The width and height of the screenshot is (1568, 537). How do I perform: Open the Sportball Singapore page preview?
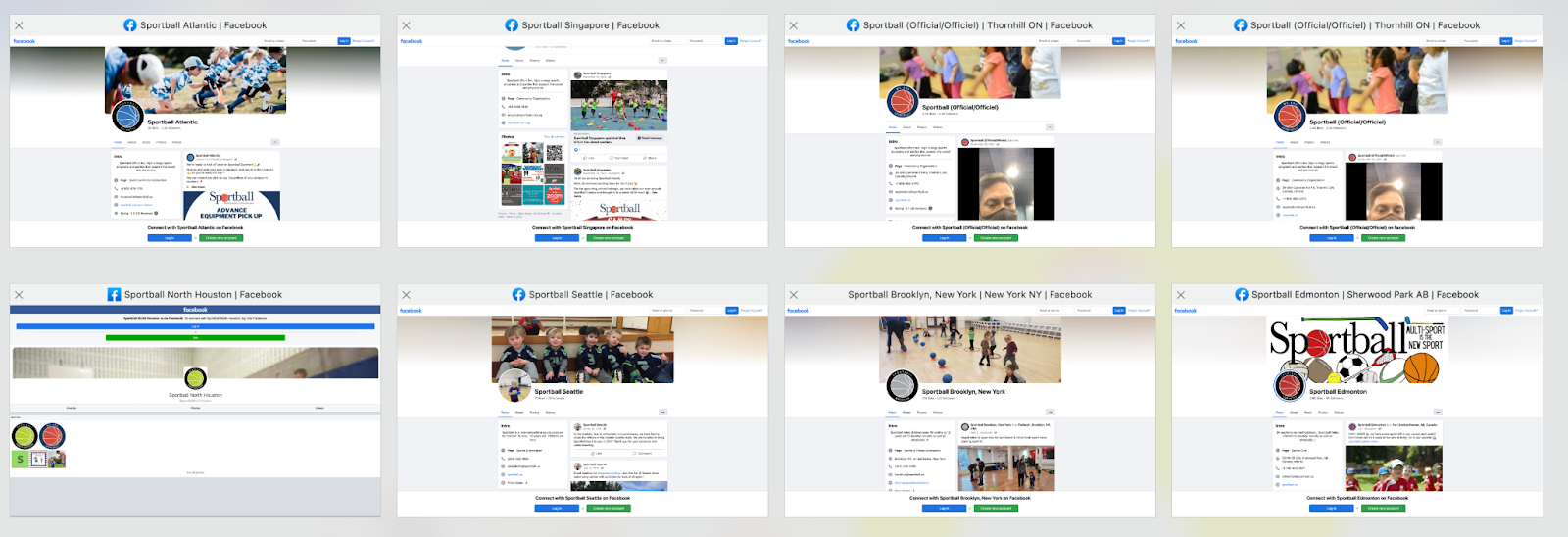pos(582,137)
